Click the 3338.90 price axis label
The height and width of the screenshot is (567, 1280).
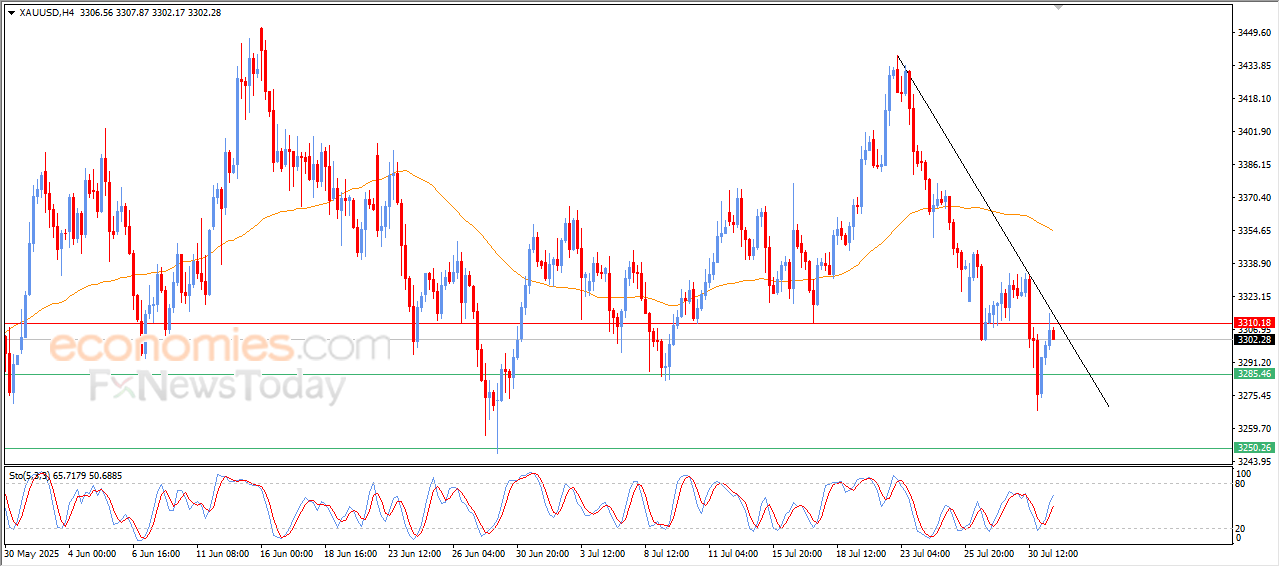[x=1254, y=263]
